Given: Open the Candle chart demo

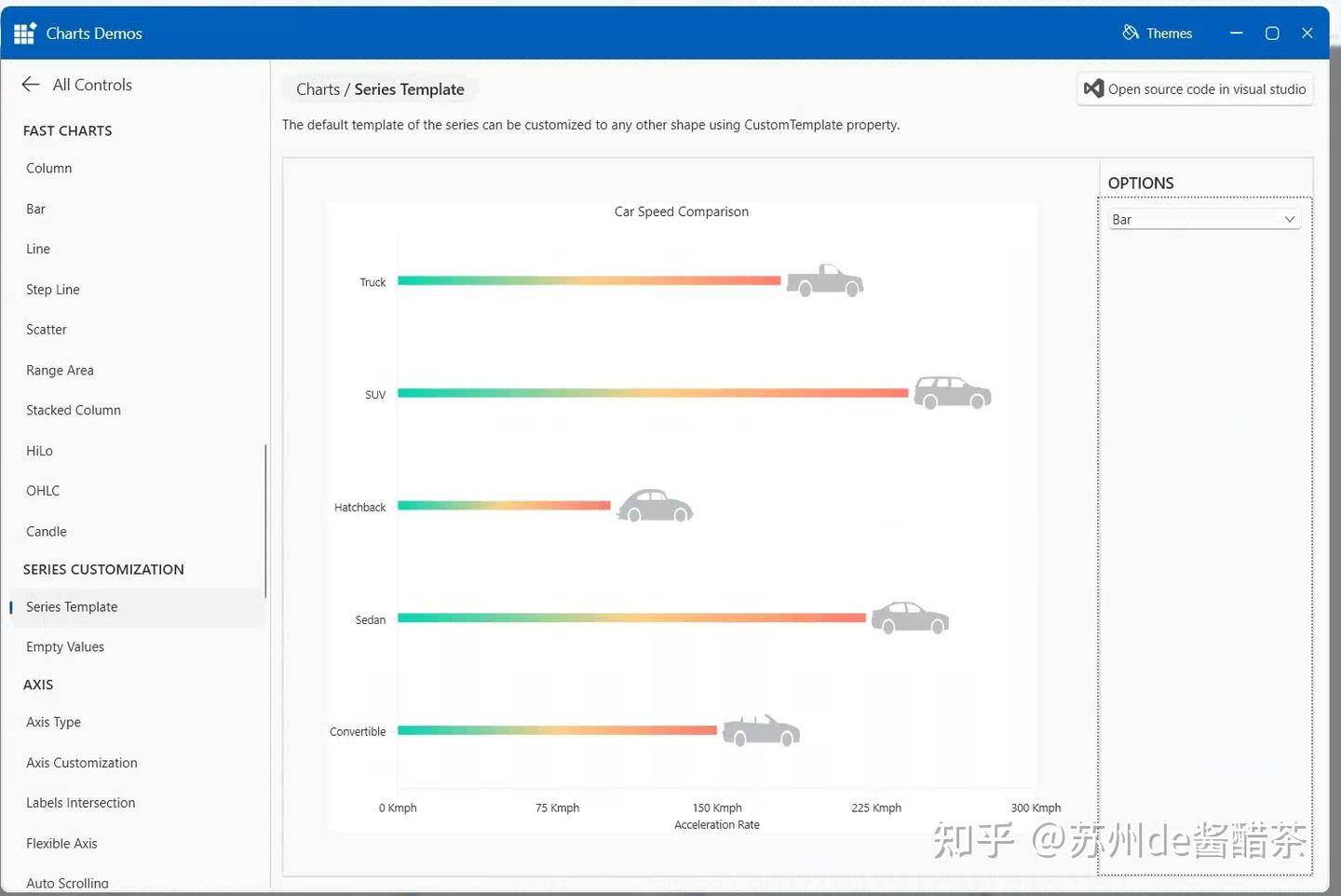Looking at the screenshot, I should (x=46, y=531).
